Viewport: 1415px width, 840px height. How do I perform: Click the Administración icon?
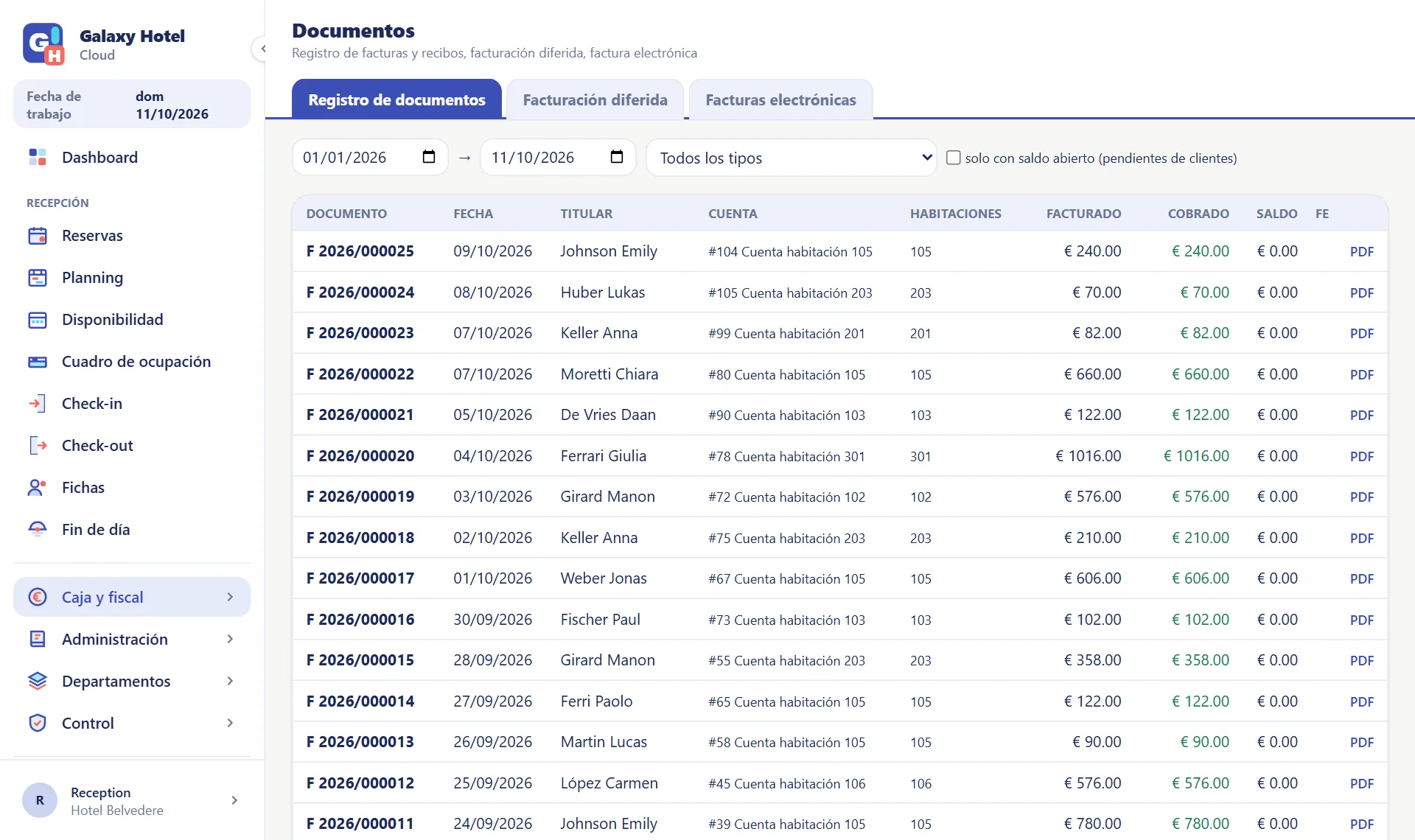[x=38, y=640]
